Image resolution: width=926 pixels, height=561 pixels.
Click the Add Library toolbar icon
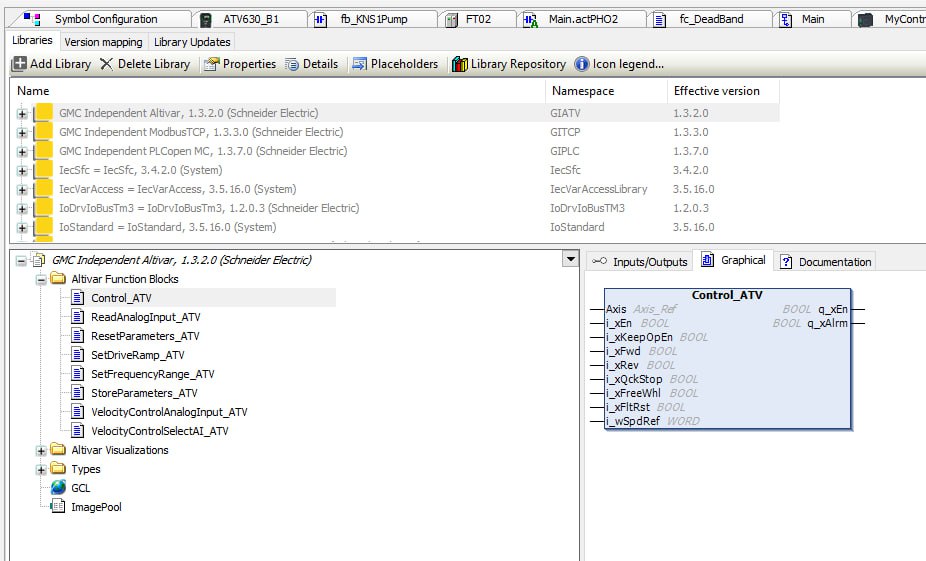[19, 64]
